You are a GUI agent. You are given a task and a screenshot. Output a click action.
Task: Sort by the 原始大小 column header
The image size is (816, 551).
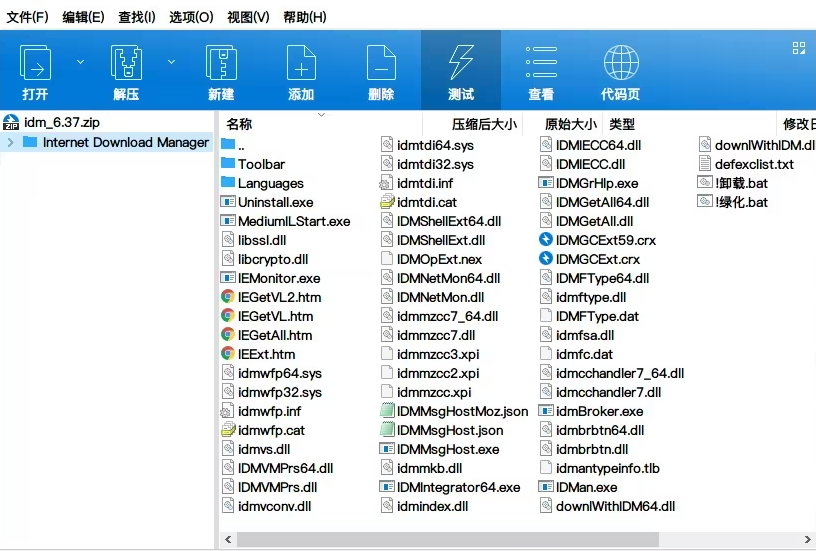[570, 124]
